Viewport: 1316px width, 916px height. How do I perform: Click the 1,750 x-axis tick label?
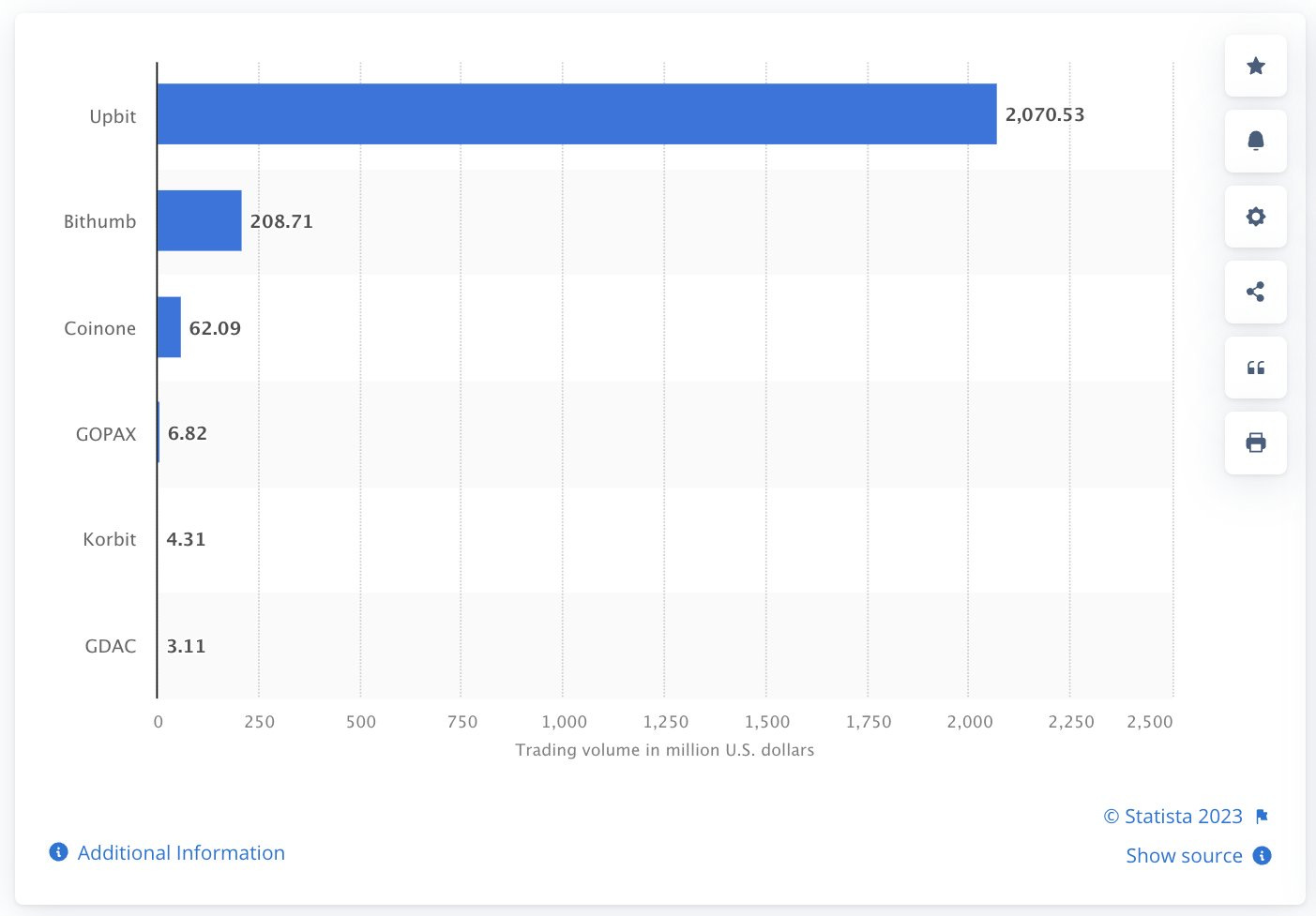pyautogui.click(x=869, y=722)
